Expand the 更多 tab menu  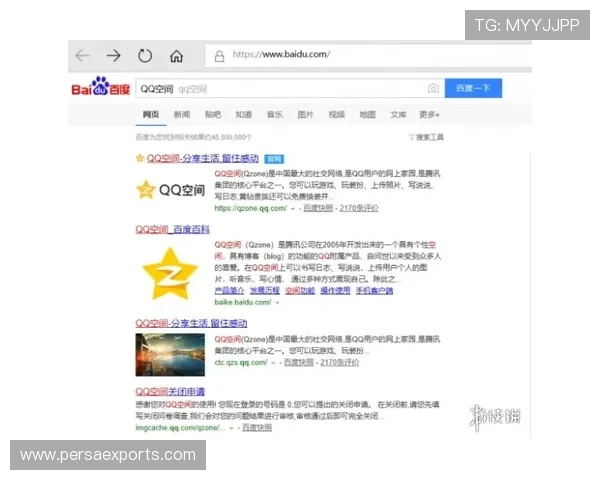pos(429,114)
